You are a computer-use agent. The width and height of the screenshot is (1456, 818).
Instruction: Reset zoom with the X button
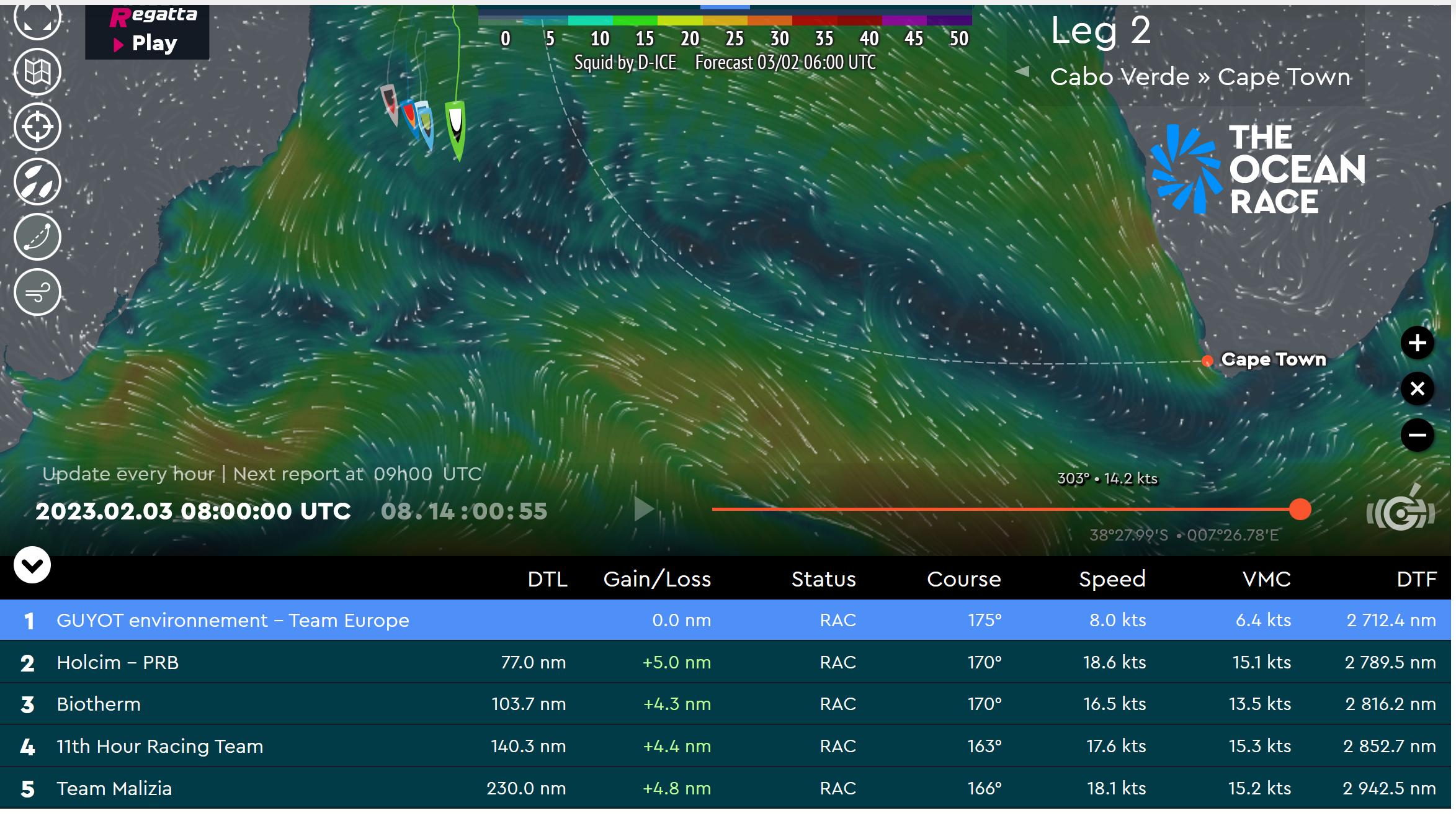pyautogui.click(x=1418, y=389)
